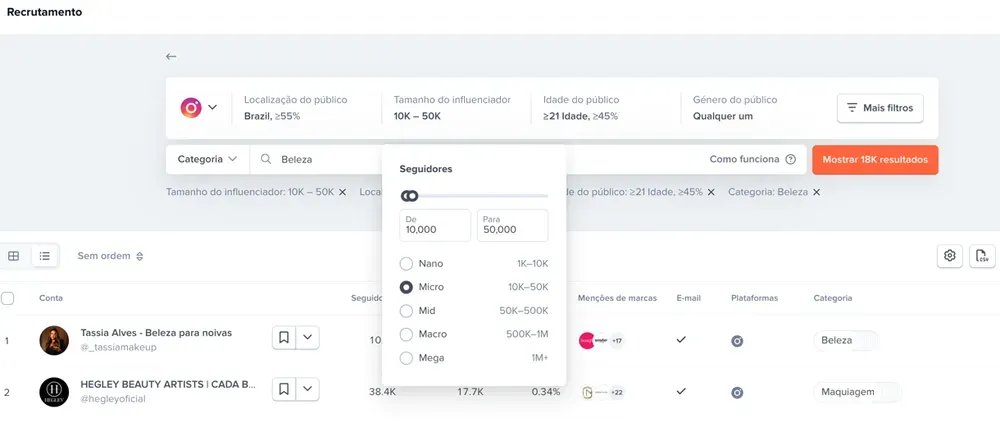Open the Como funciona help link
This screenshot has height=423, width=1000.
tap(744, 159)
